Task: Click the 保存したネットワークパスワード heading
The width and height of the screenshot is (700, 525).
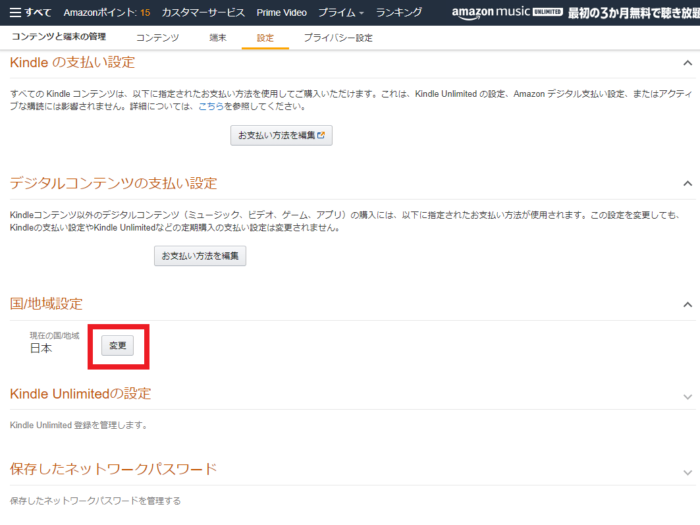Action: [x=113, y=469]
